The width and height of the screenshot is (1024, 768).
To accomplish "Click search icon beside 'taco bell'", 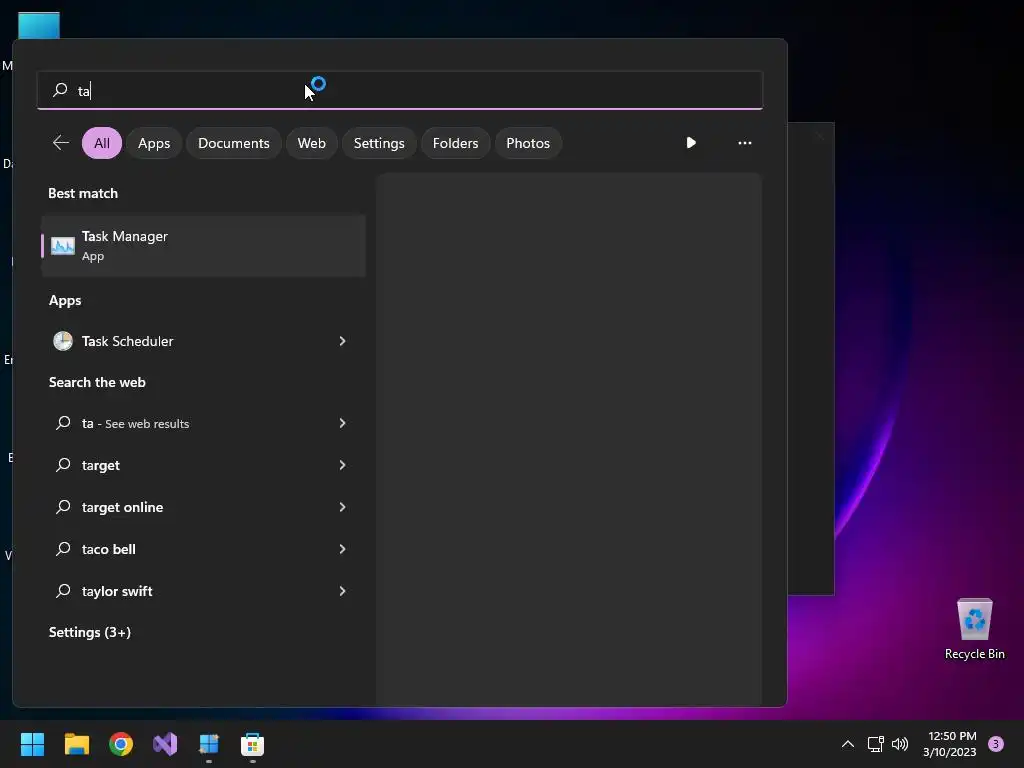I will pos(63,549).
